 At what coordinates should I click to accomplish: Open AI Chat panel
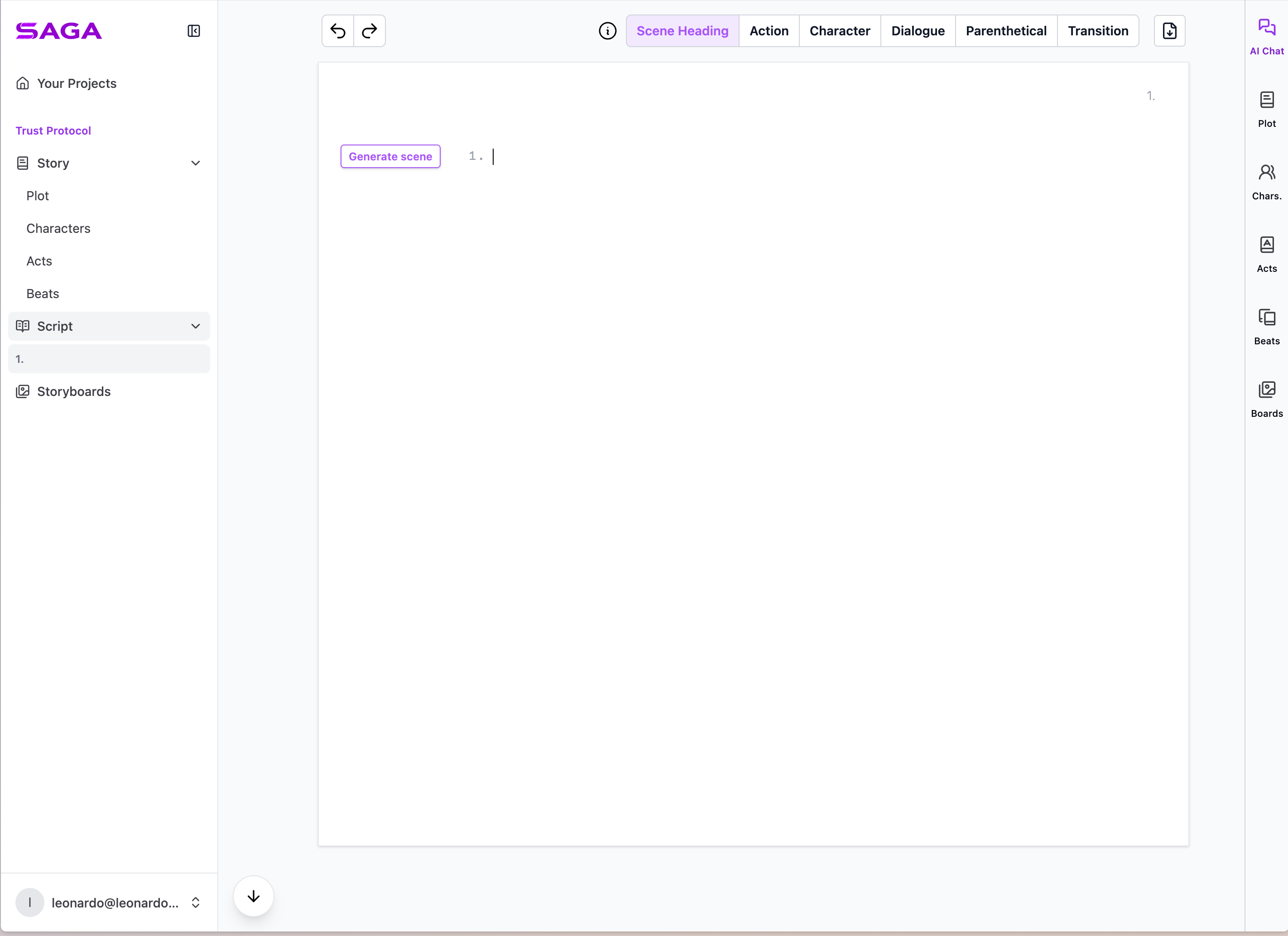[x=1266, y=36]
